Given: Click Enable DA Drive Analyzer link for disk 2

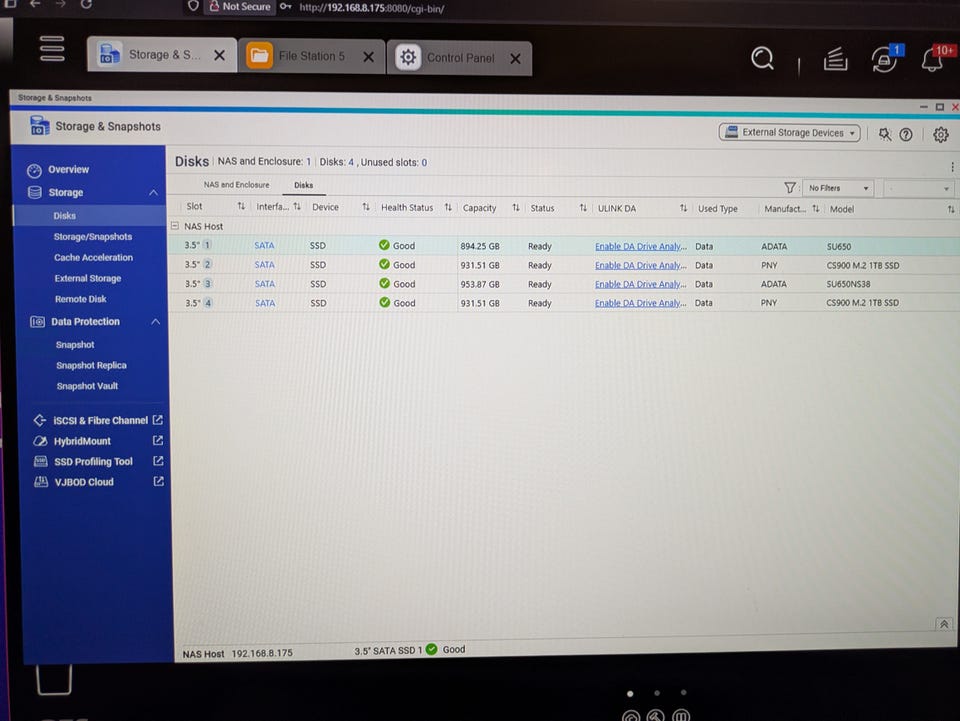Looking at the screenshot, I should (640, 265).
